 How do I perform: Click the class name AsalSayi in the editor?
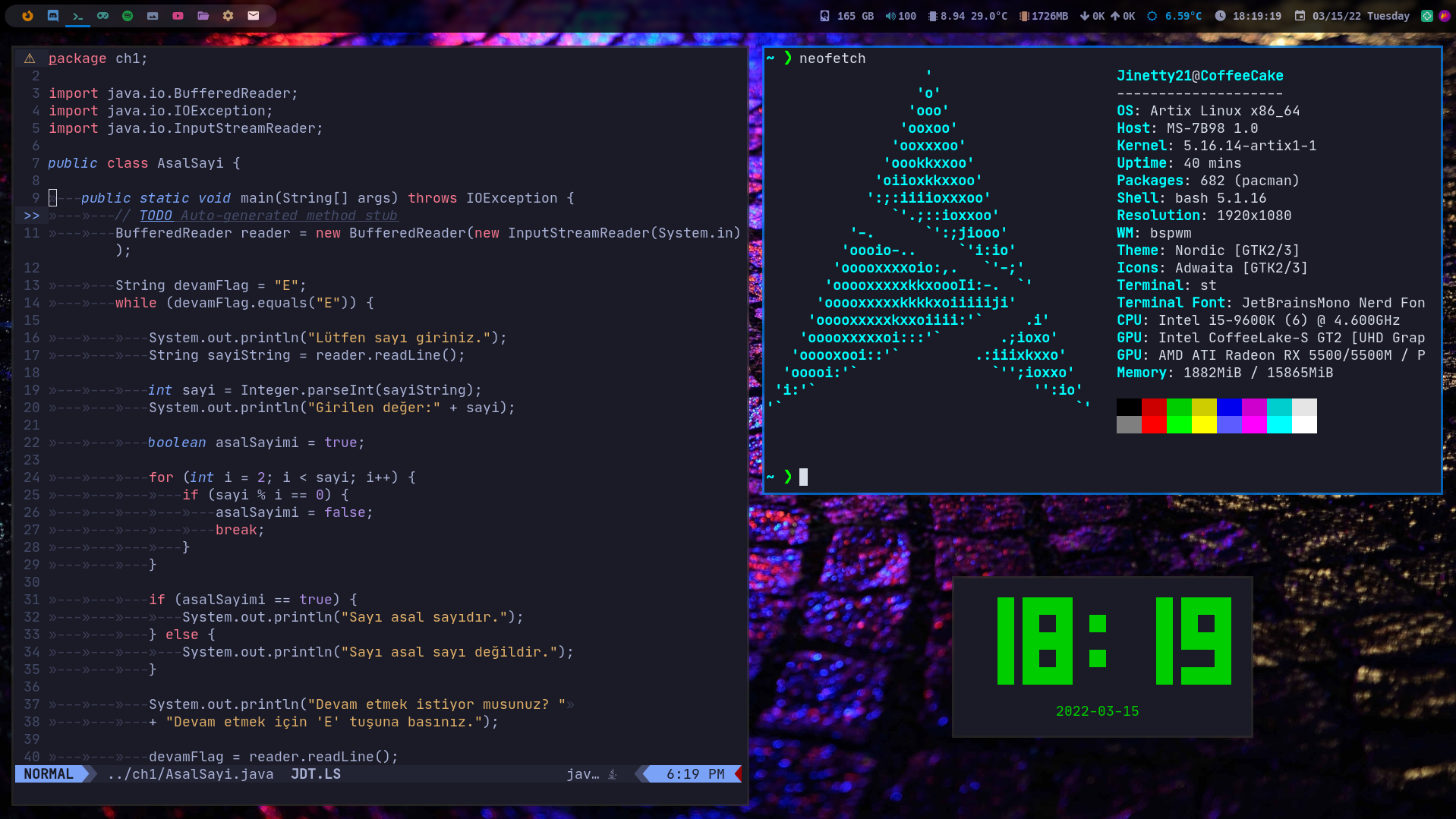pos(190,163)
